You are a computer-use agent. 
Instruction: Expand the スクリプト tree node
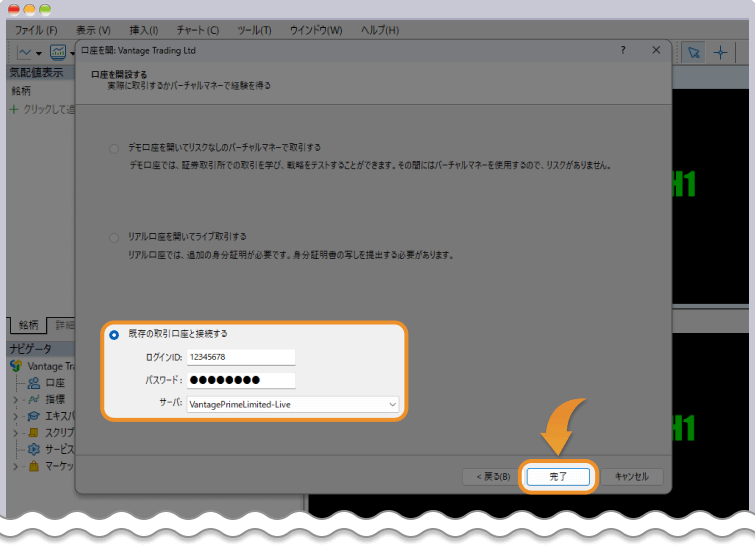[15, 433]
